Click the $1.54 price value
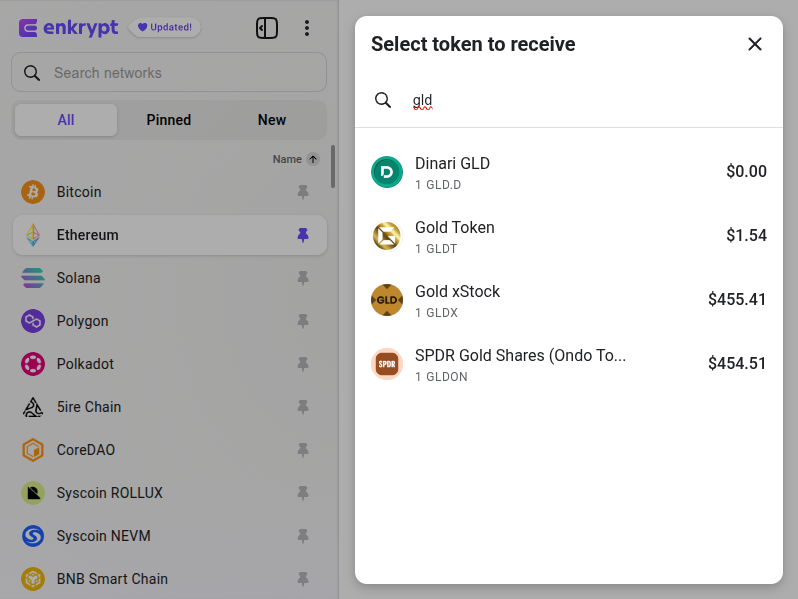 746,235
